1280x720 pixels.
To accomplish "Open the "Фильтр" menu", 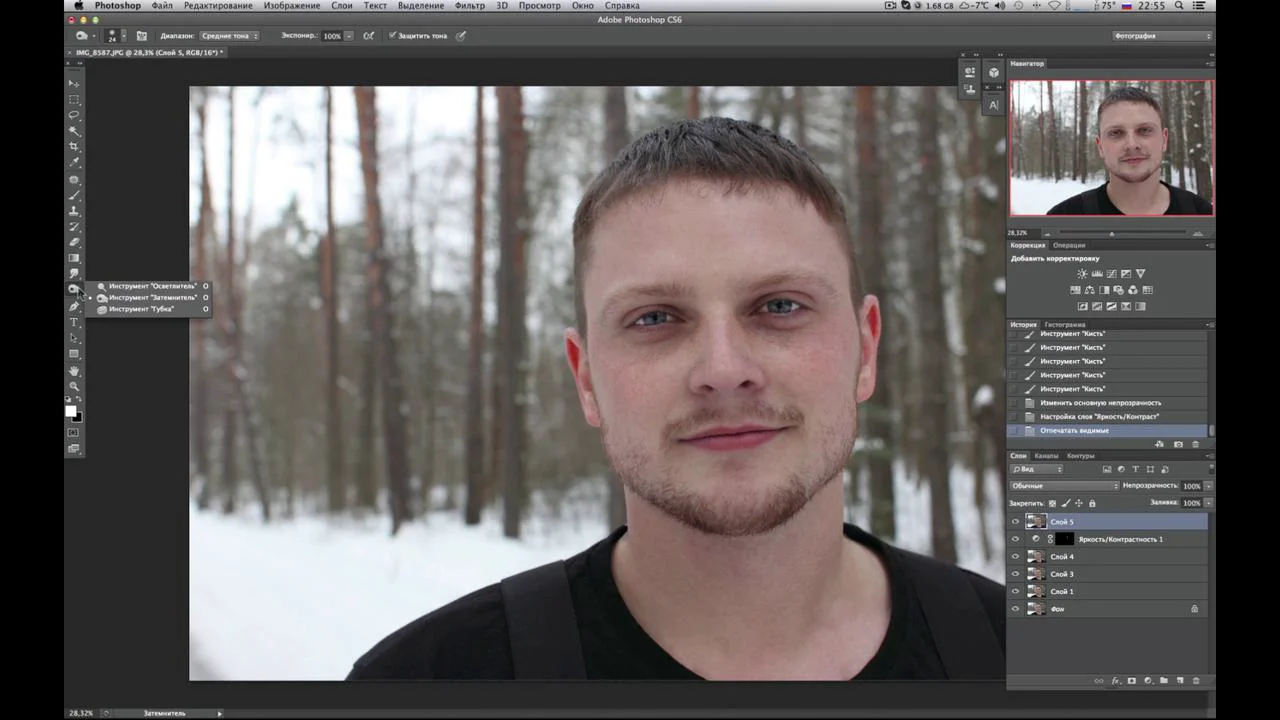I will coord(469,6).
